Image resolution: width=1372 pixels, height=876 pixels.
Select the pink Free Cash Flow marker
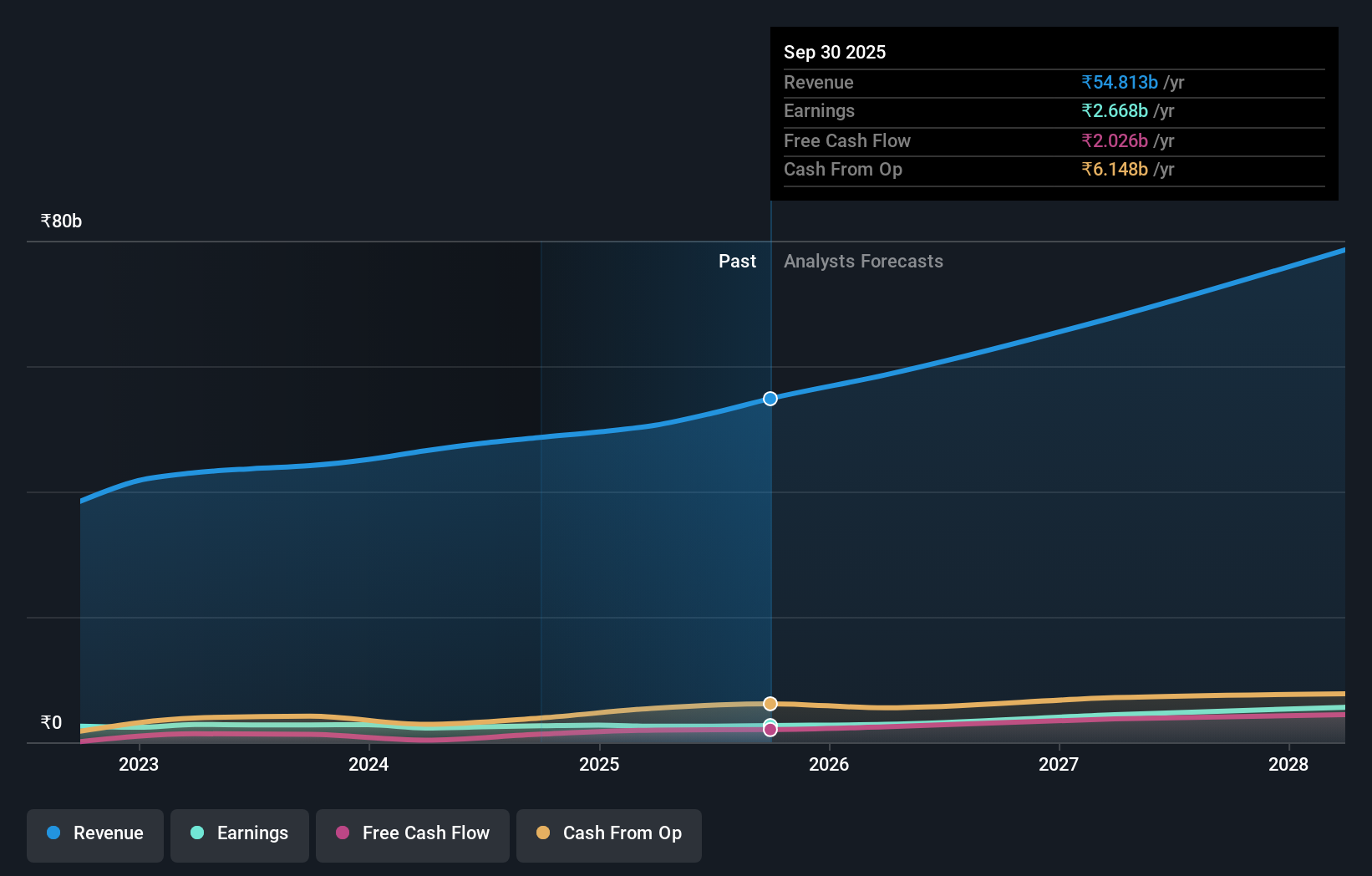pyautogui.click(x=770, y=731)
